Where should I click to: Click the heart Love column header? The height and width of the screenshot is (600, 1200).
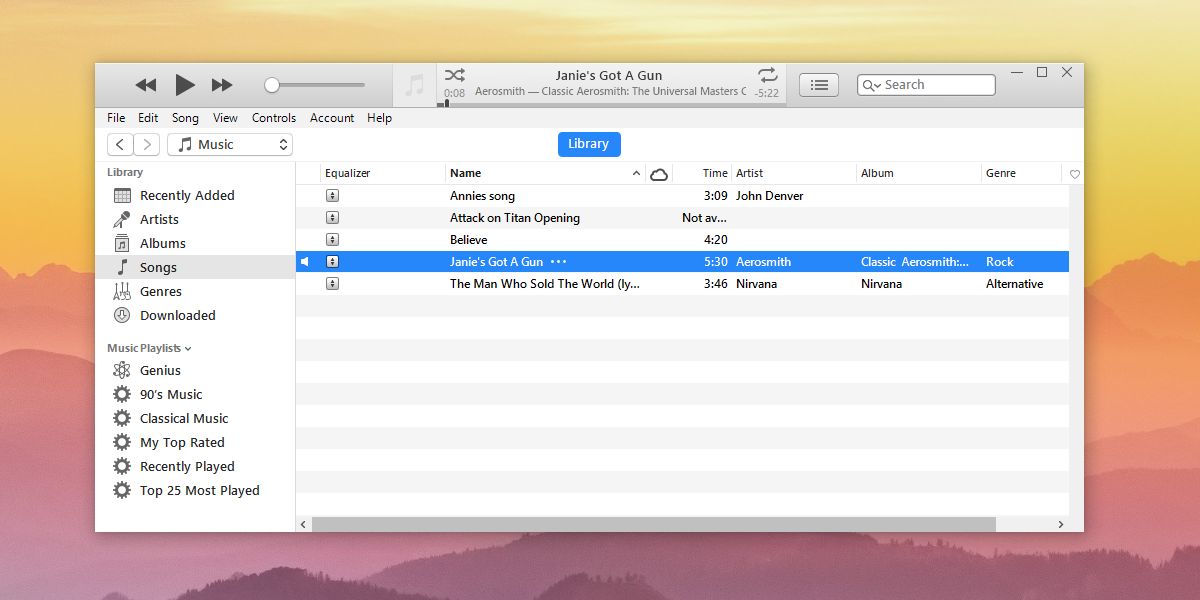[x=1075, y=174]
